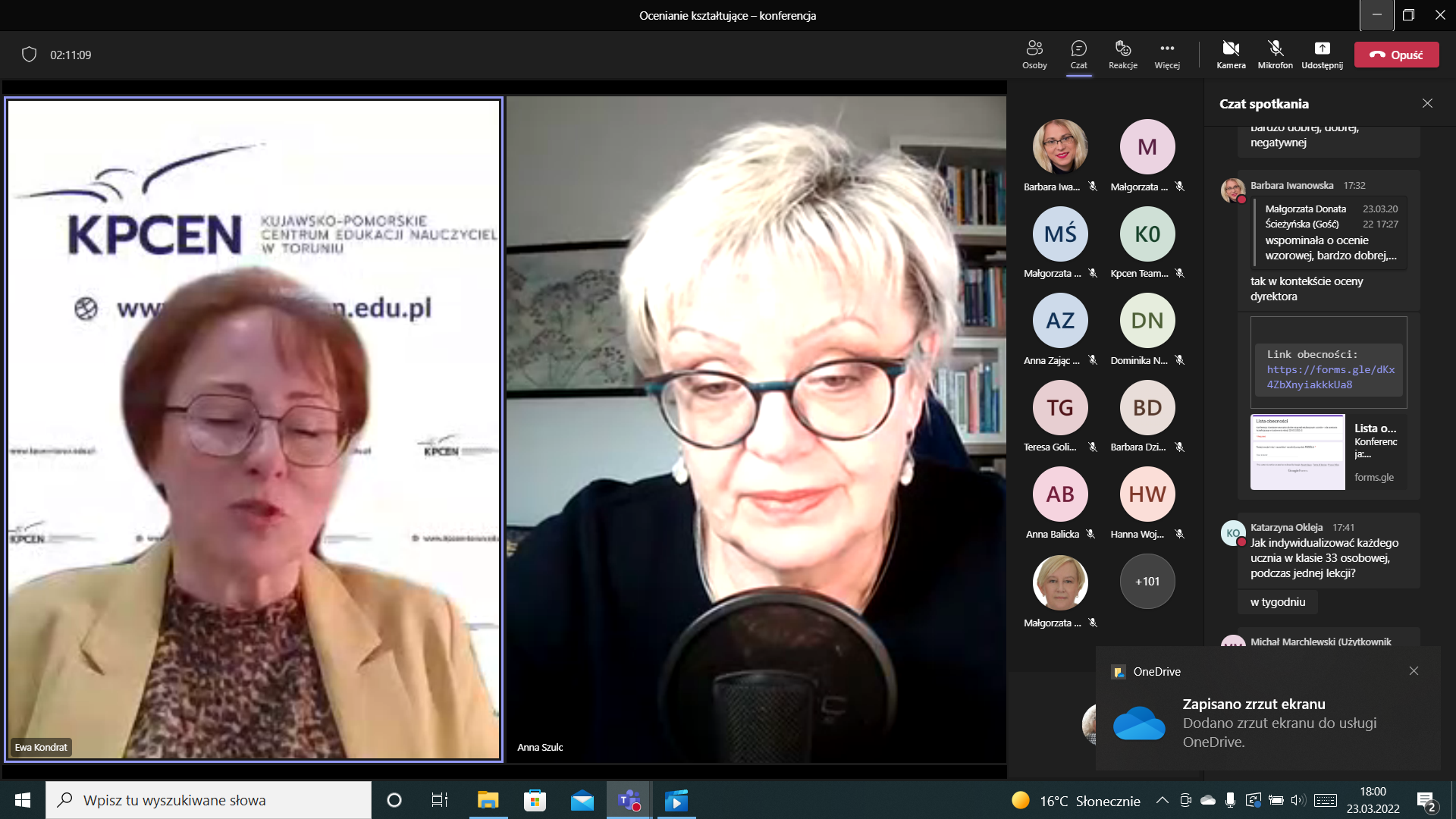Click the shield security icon next to timer
The image size is (1456, 819).
coord(29,55)
